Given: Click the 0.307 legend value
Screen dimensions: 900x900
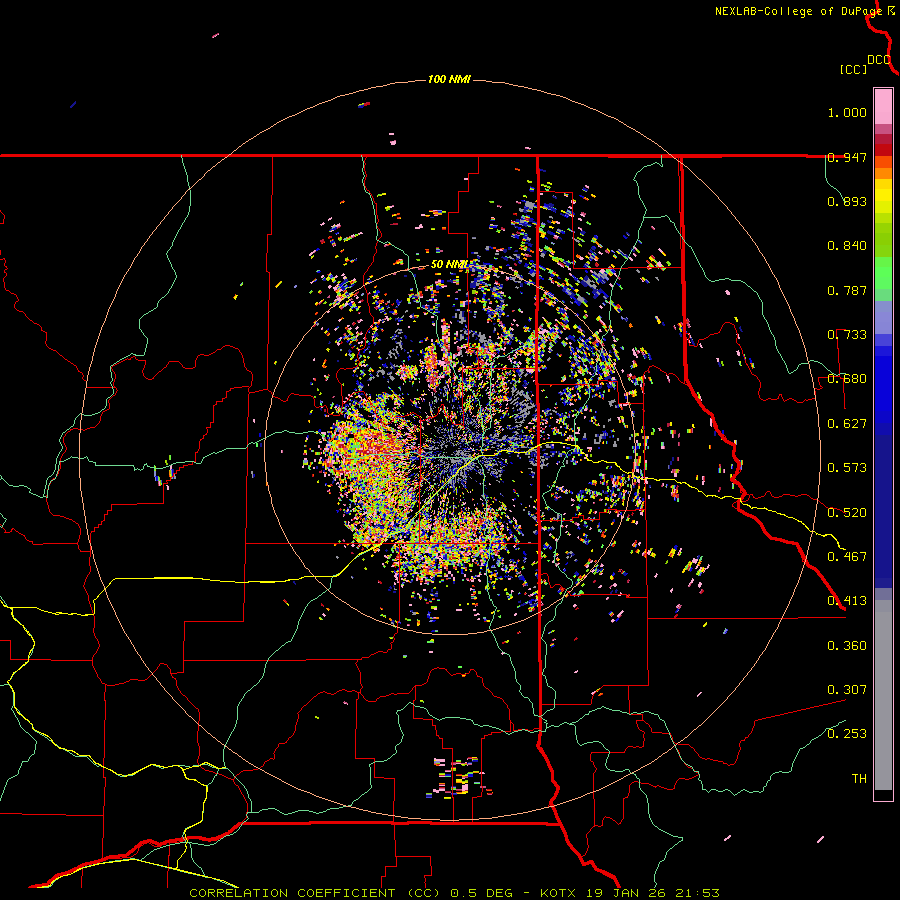Looking at the screenshot, I should (847, 690).
